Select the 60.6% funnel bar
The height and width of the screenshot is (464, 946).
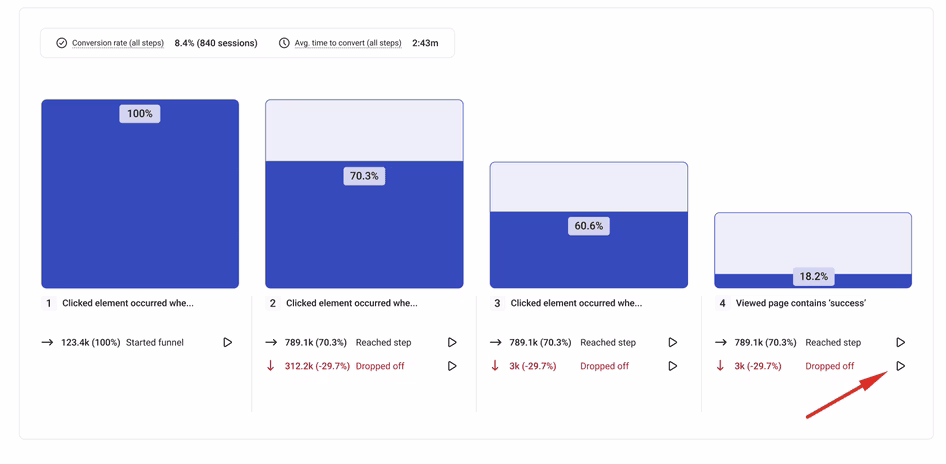(x=589, y=250)
